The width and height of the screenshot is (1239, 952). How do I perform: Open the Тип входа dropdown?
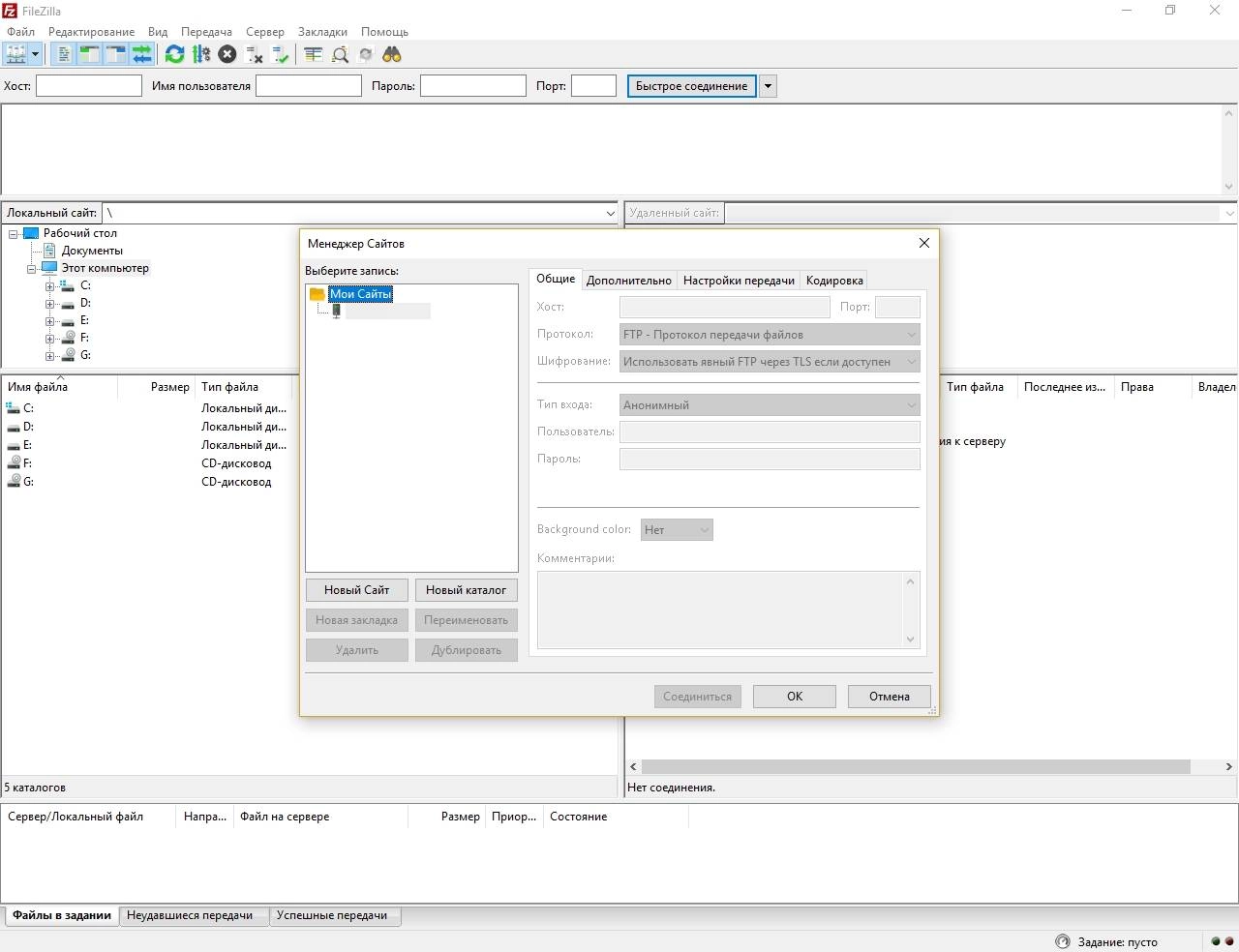[x=770, y=405]
